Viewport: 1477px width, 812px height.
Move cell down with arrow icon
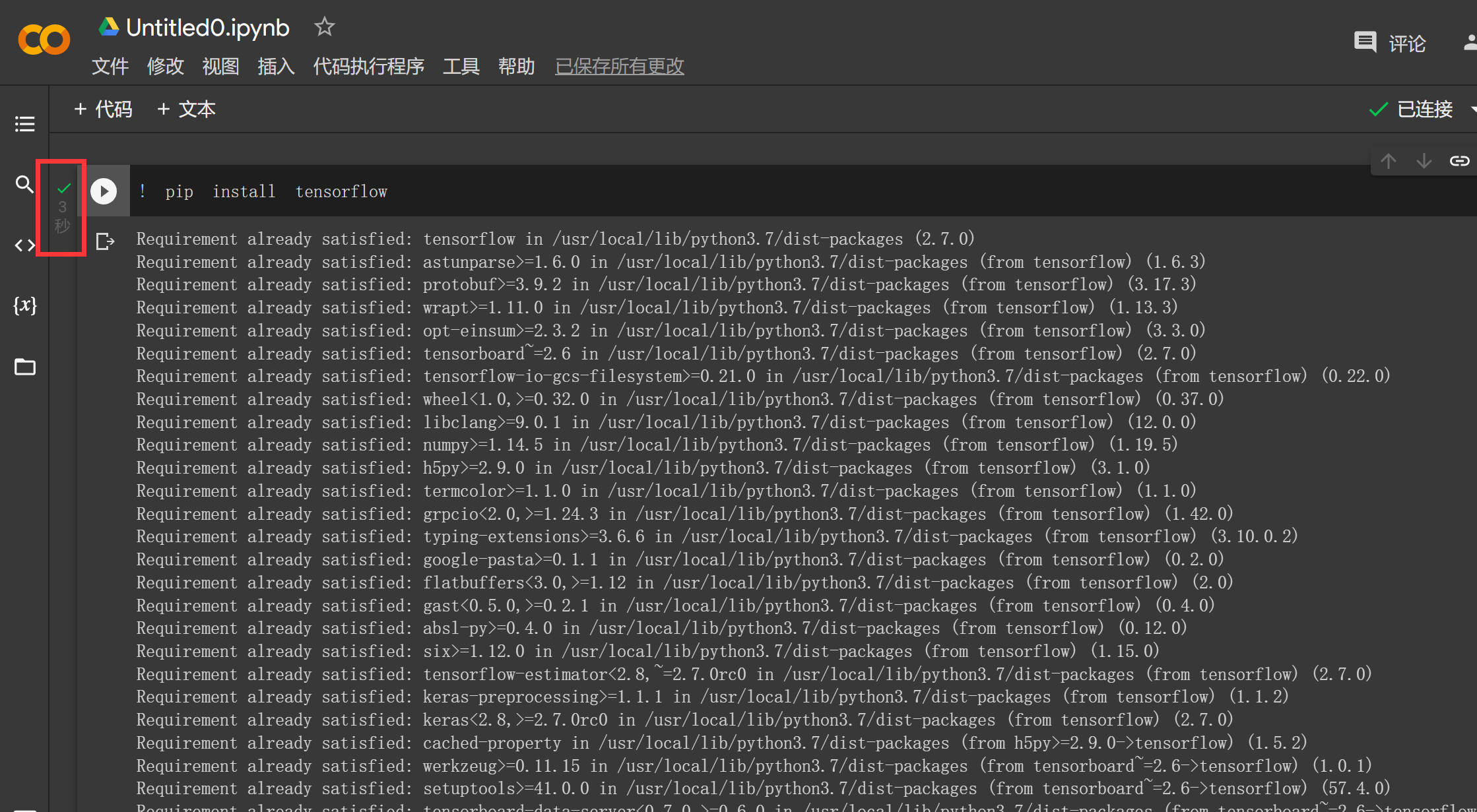tap(1424, 161)
